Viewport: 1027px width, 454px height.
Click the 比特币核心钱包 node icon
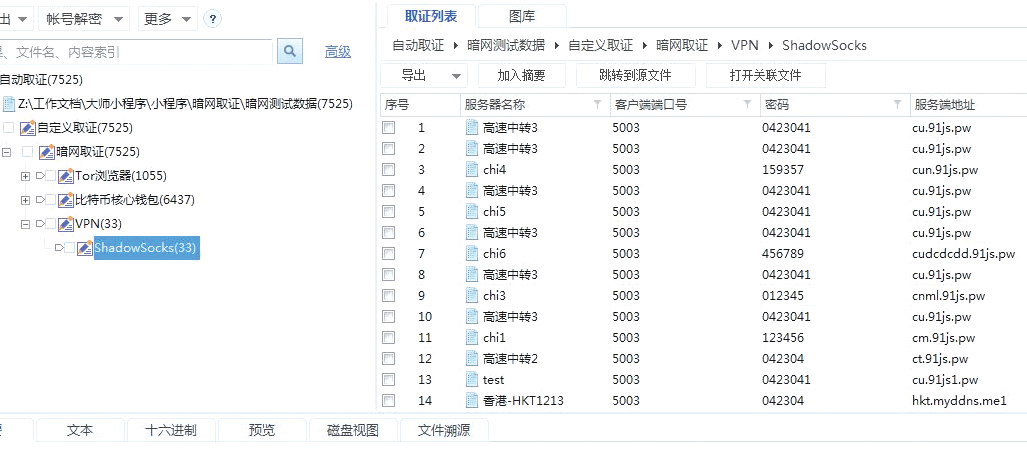click(65, 200)
